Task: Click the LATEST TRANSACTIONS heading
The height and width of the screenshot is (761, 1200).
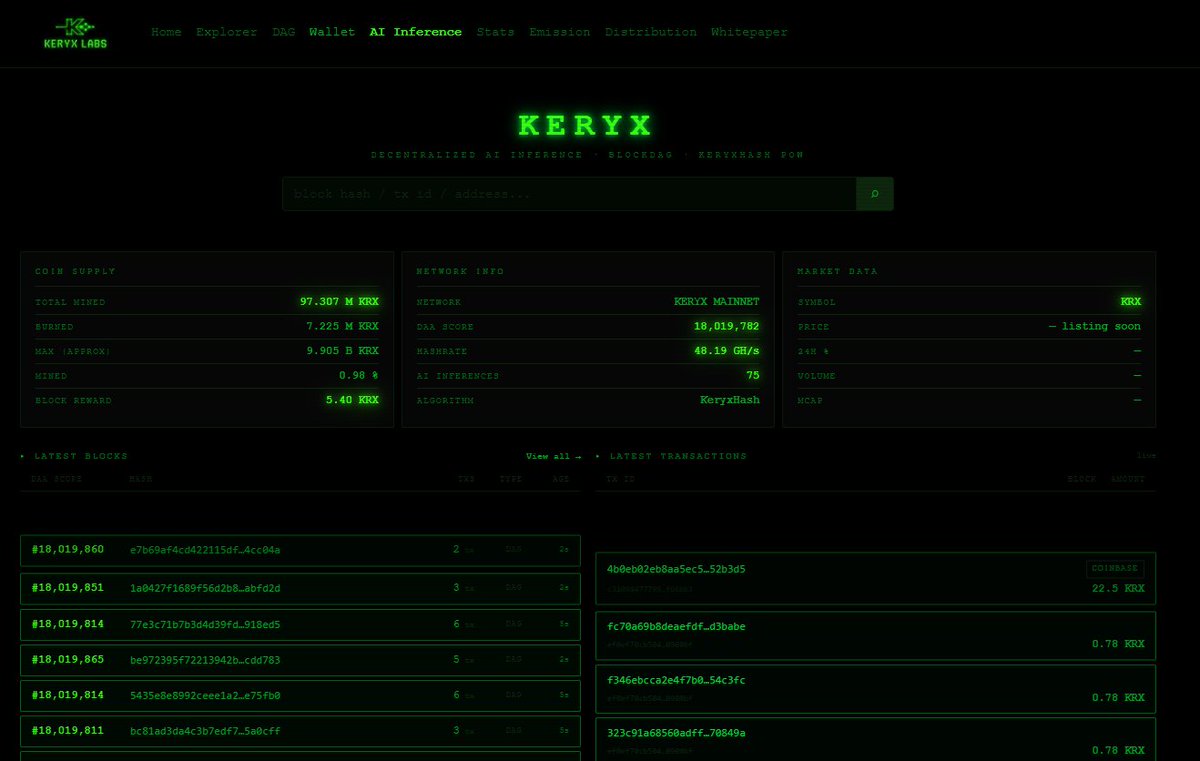Action: (x=677, y=456)
